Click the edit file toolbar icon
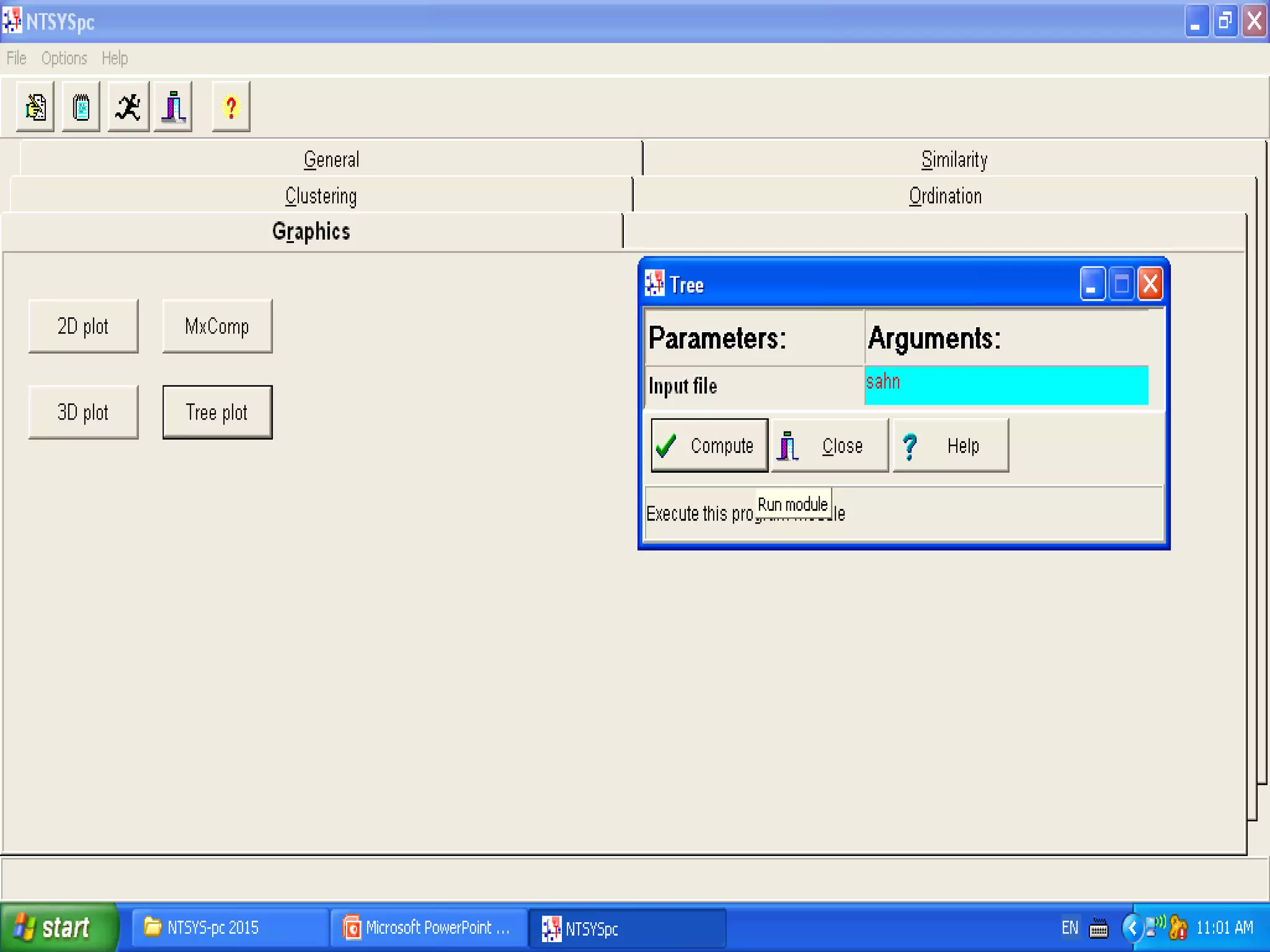 35,107
